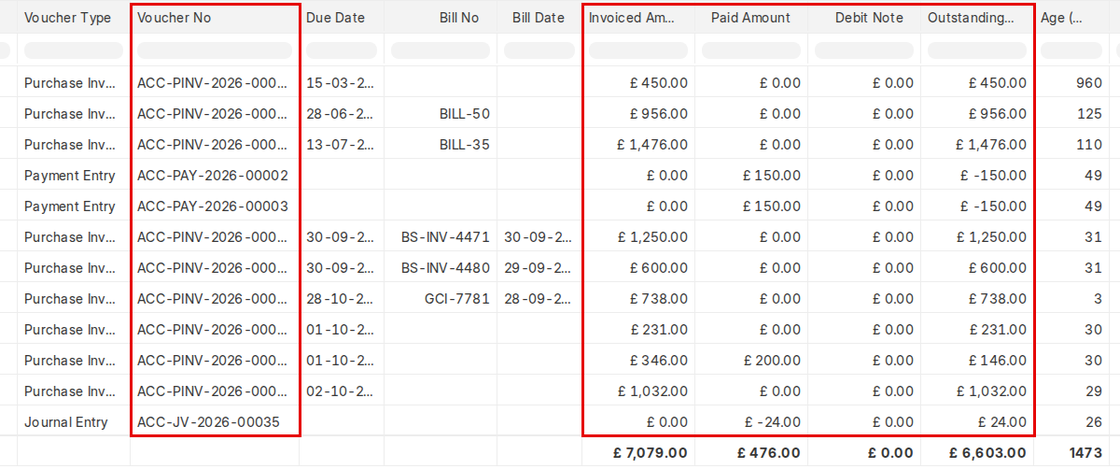Click the Bill No column header
Screen dimensions: 1120x469
[x=441, y=18]
